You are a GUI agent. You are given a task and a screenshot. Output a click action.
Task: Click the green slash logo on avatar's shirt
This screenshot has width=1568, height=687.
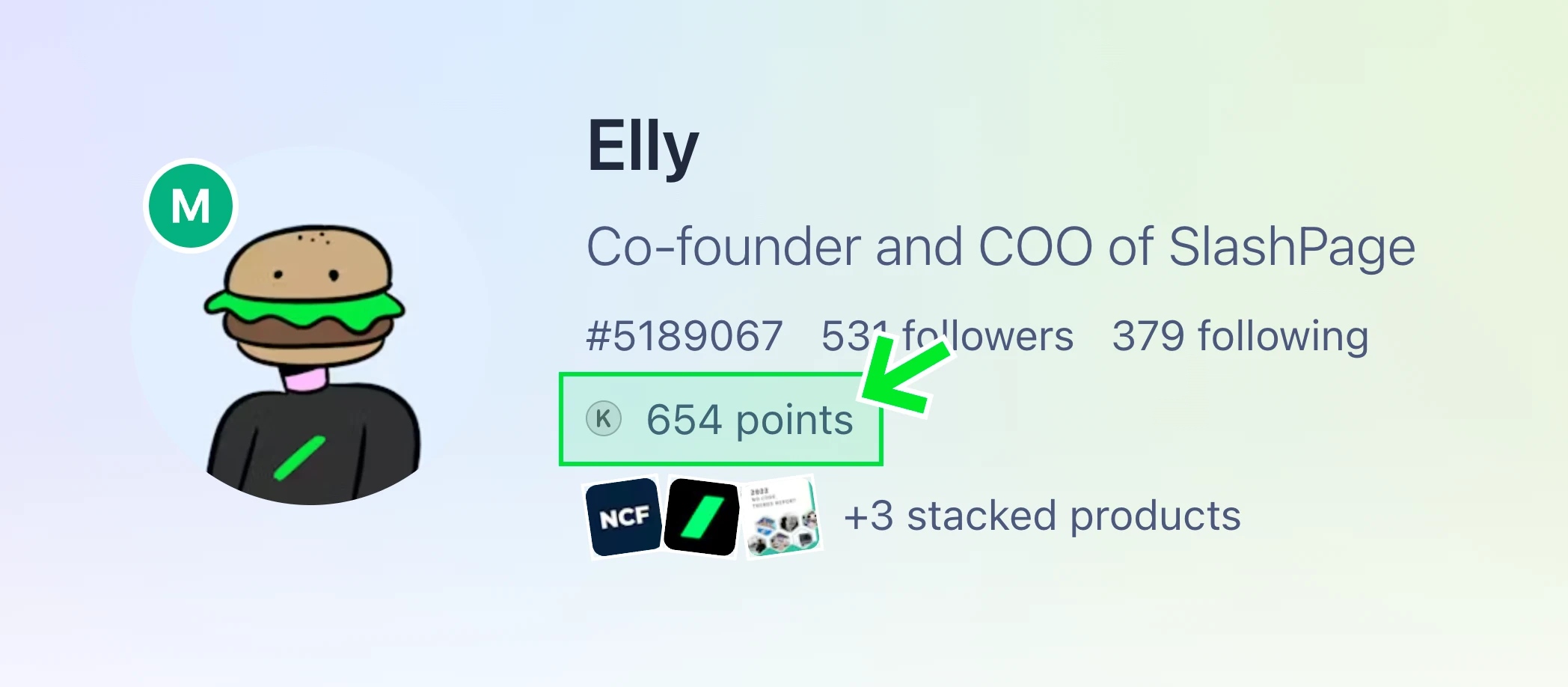[298, 458]
